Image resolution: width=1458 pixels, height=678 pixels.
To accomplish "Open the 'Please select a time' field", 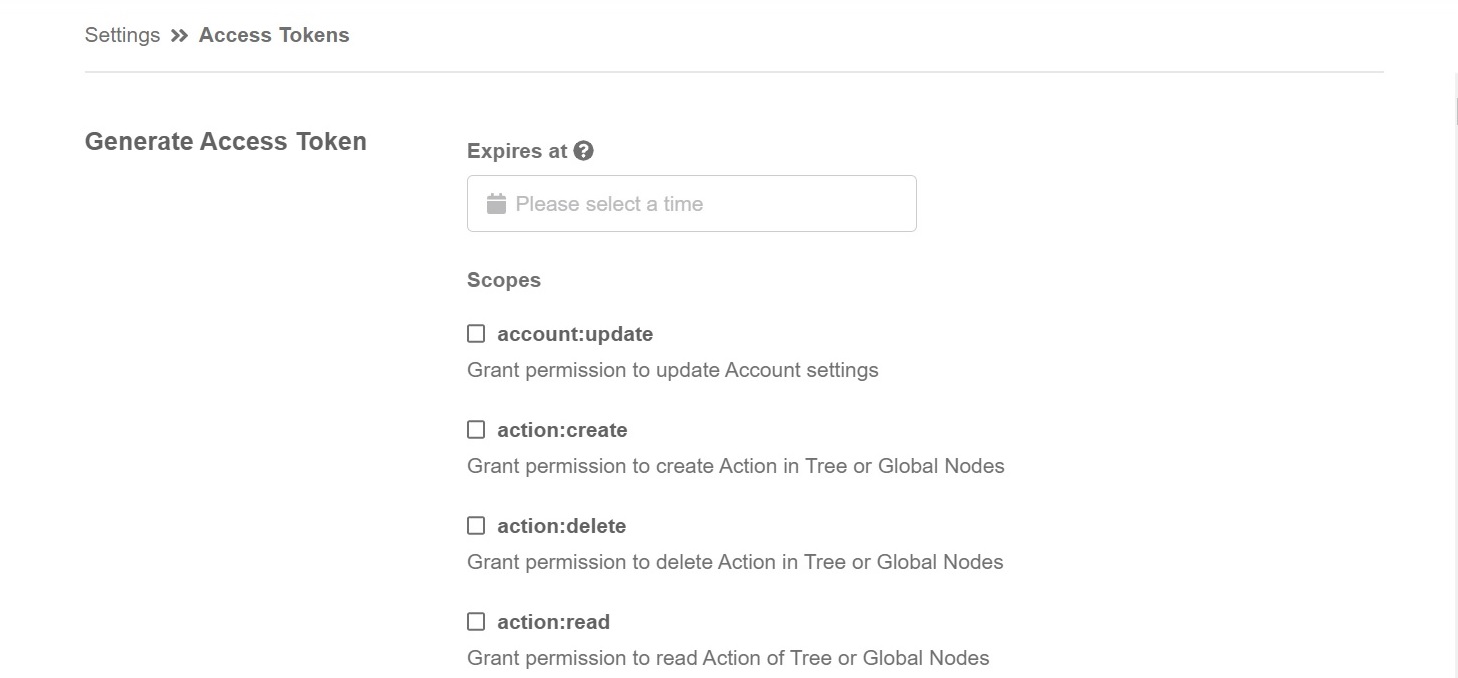I will (x=700, y=204).
